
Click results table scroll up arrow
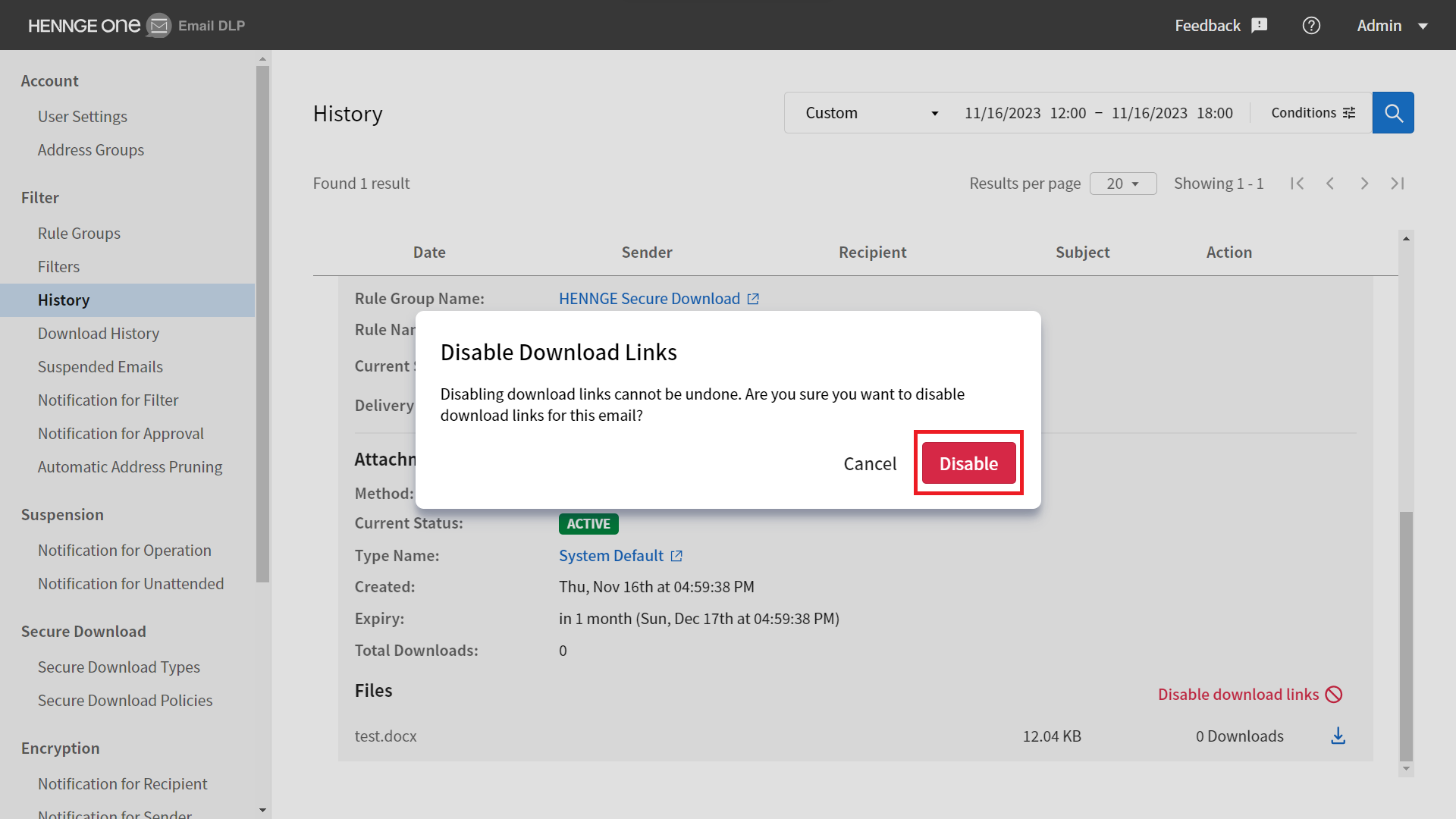[x=1406, y=238]
